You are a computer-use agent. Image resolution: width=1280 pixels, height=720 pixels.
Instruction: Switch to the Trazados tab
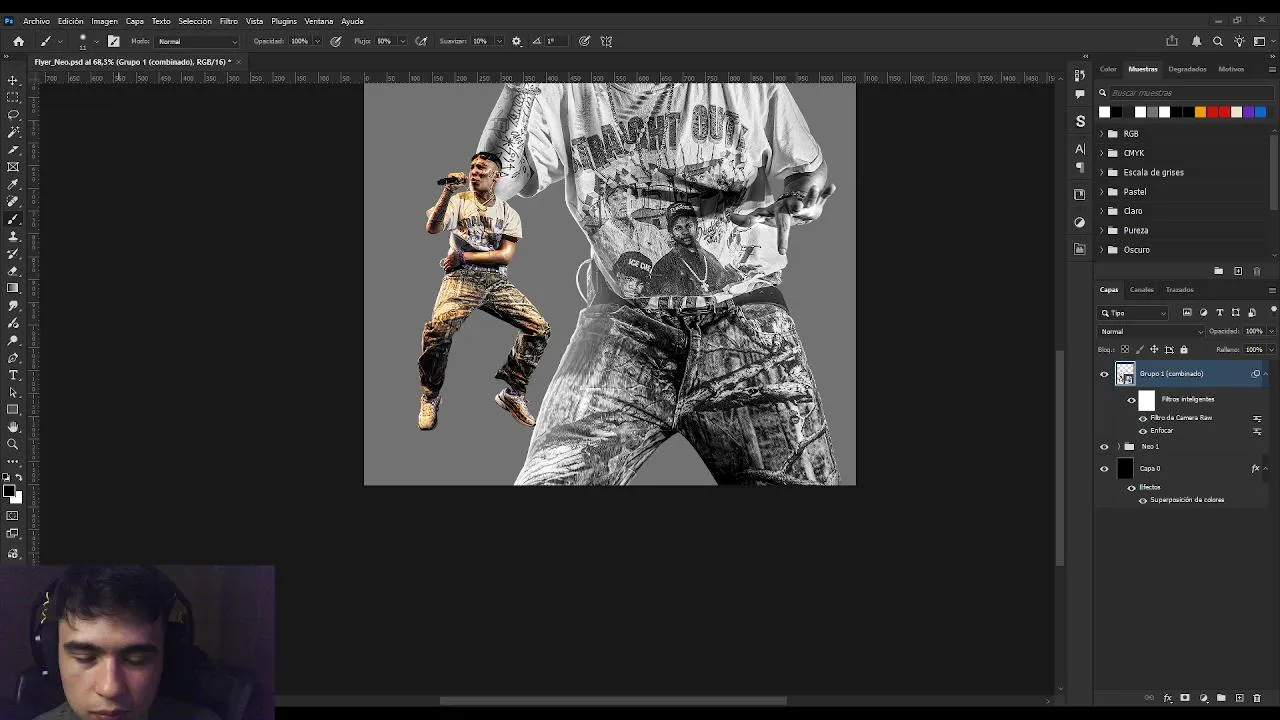pos(1179,290)
